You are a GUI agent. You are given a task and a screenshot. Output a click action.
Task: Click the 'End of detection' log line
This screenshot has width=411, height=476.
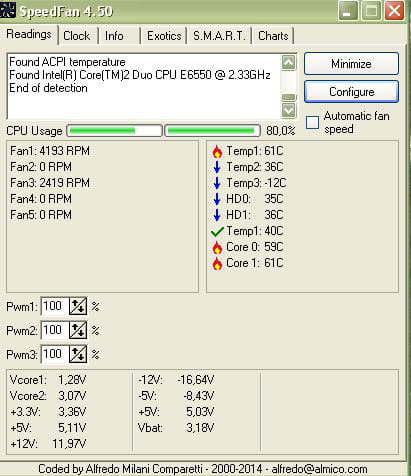point(48,88)
